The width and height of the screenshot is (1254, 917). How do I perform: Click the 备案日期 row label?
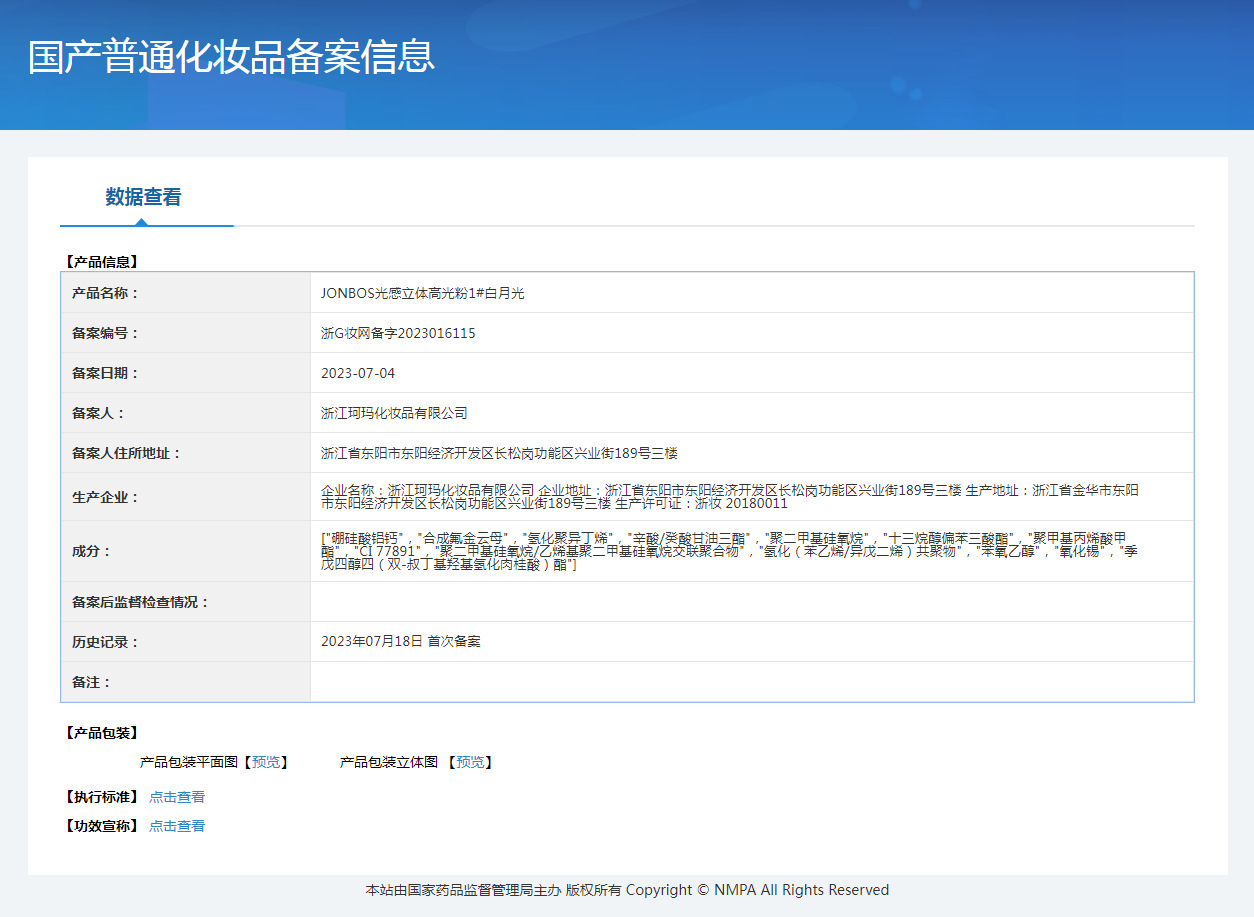click(105, 373)
